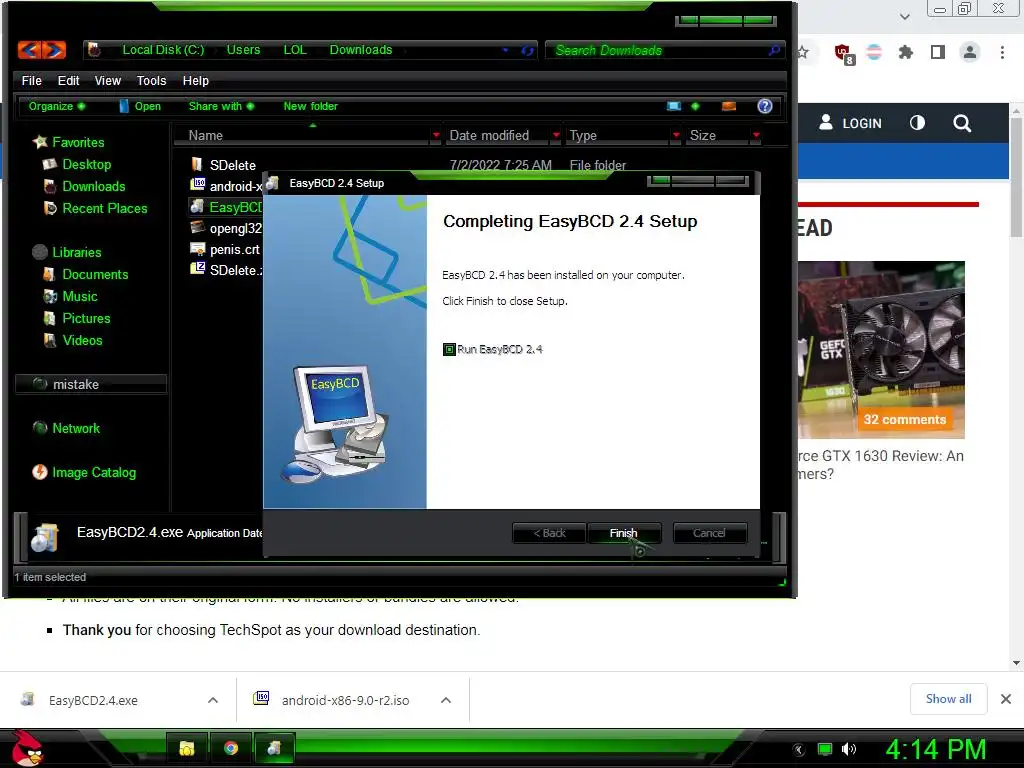Click LOGIN on the TechSpot page
Screen dimensions: 1024x768
[x=850, y=123]
